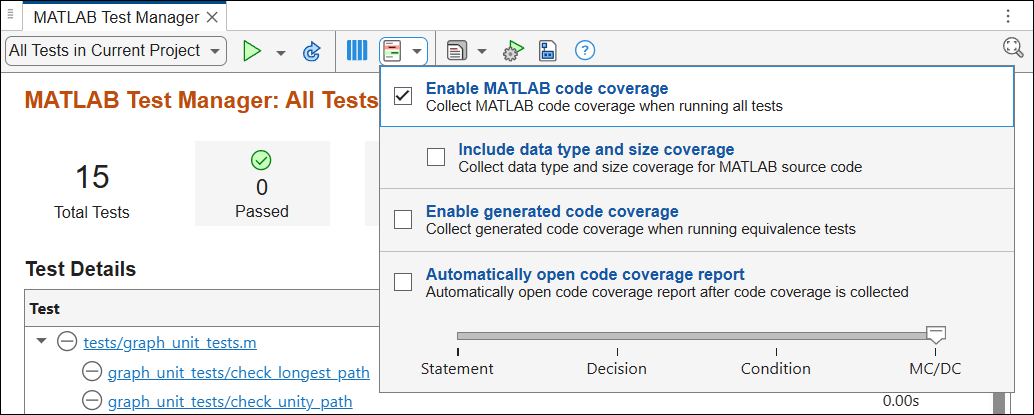Click the 0.00s duration value
Viewport: 1034px width, 415px height.
point(901,400)
